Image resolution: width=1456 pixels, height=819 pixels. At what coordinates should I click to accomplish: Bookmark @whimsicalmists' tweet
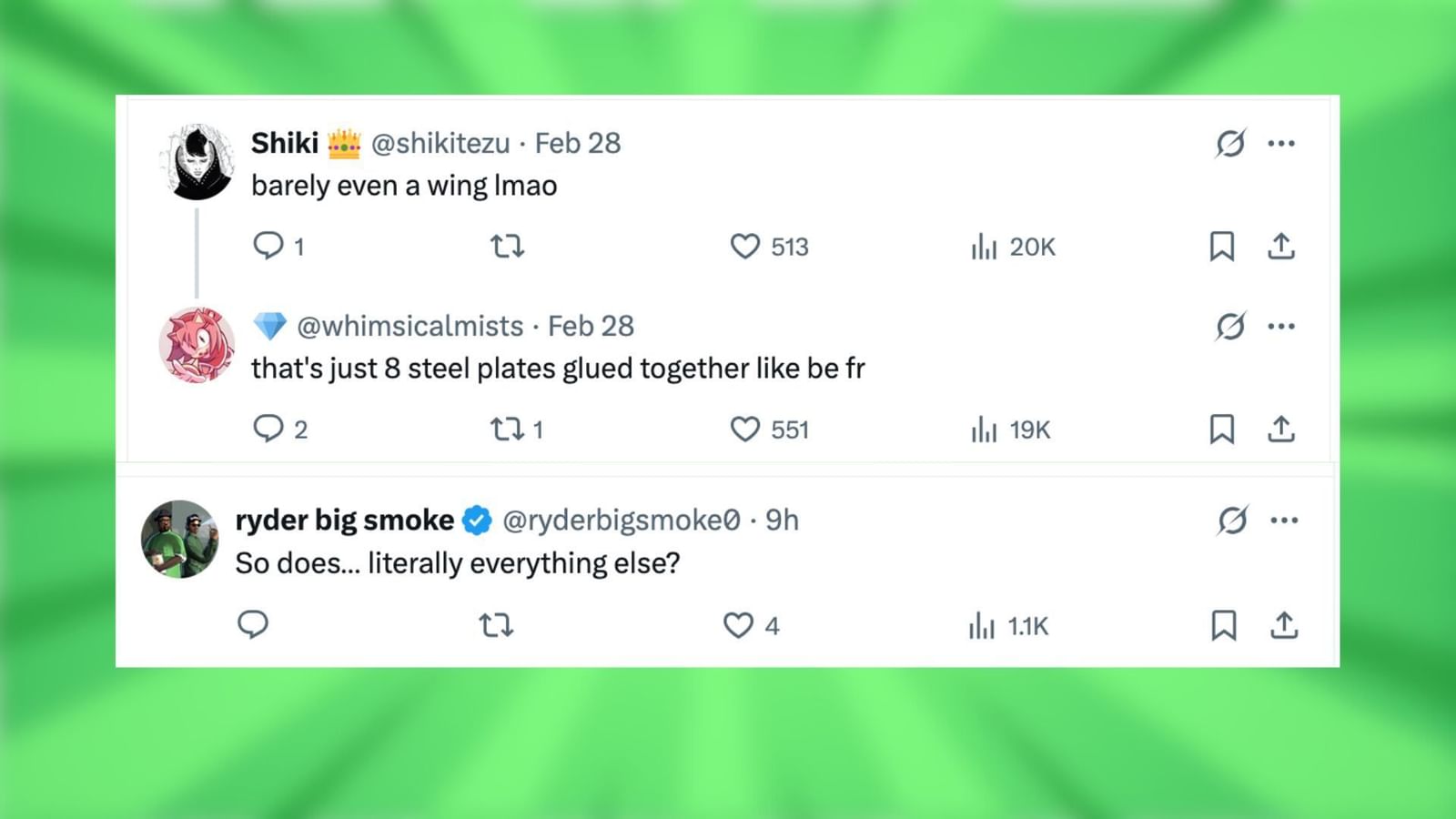click(1223, 429)
